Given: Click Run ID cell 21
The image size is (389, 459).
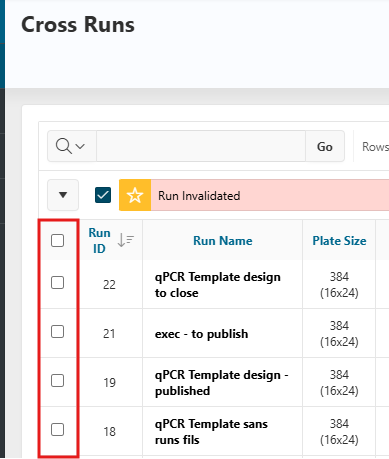Looking at the screenshot, I should point(109,334).
